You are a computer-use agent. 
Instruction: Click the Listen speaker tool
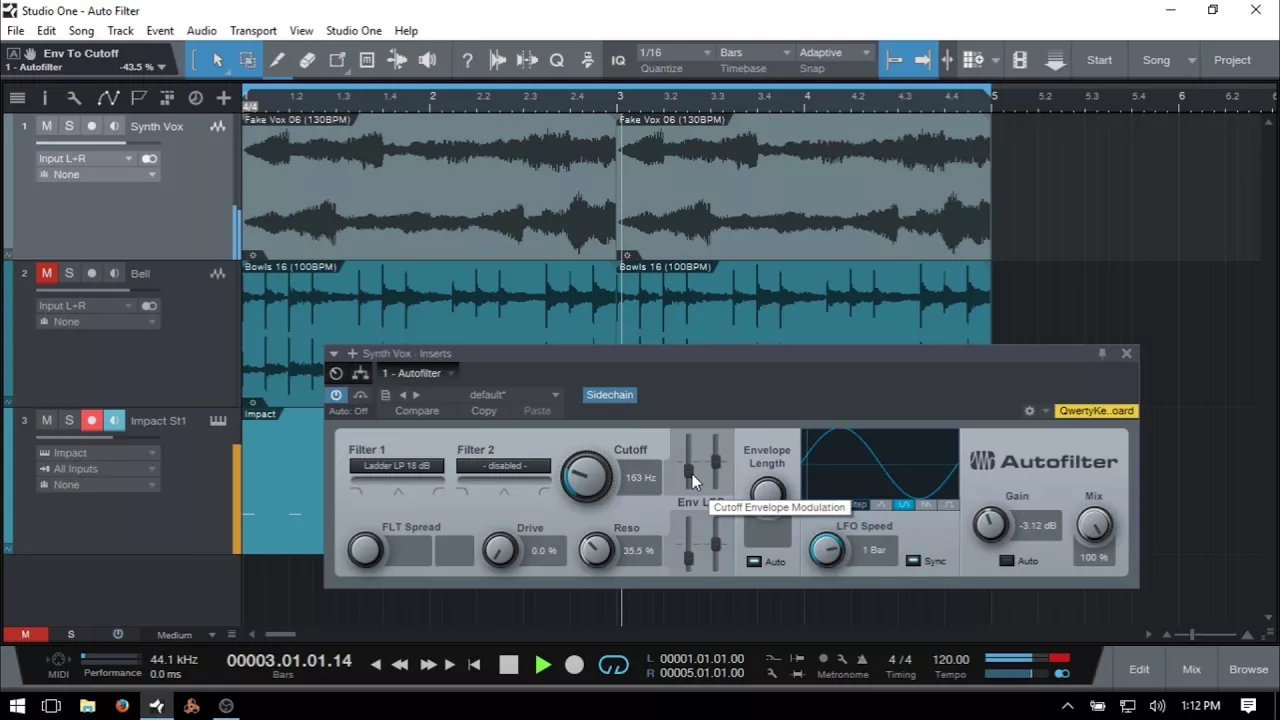click(x=427, y=60)
